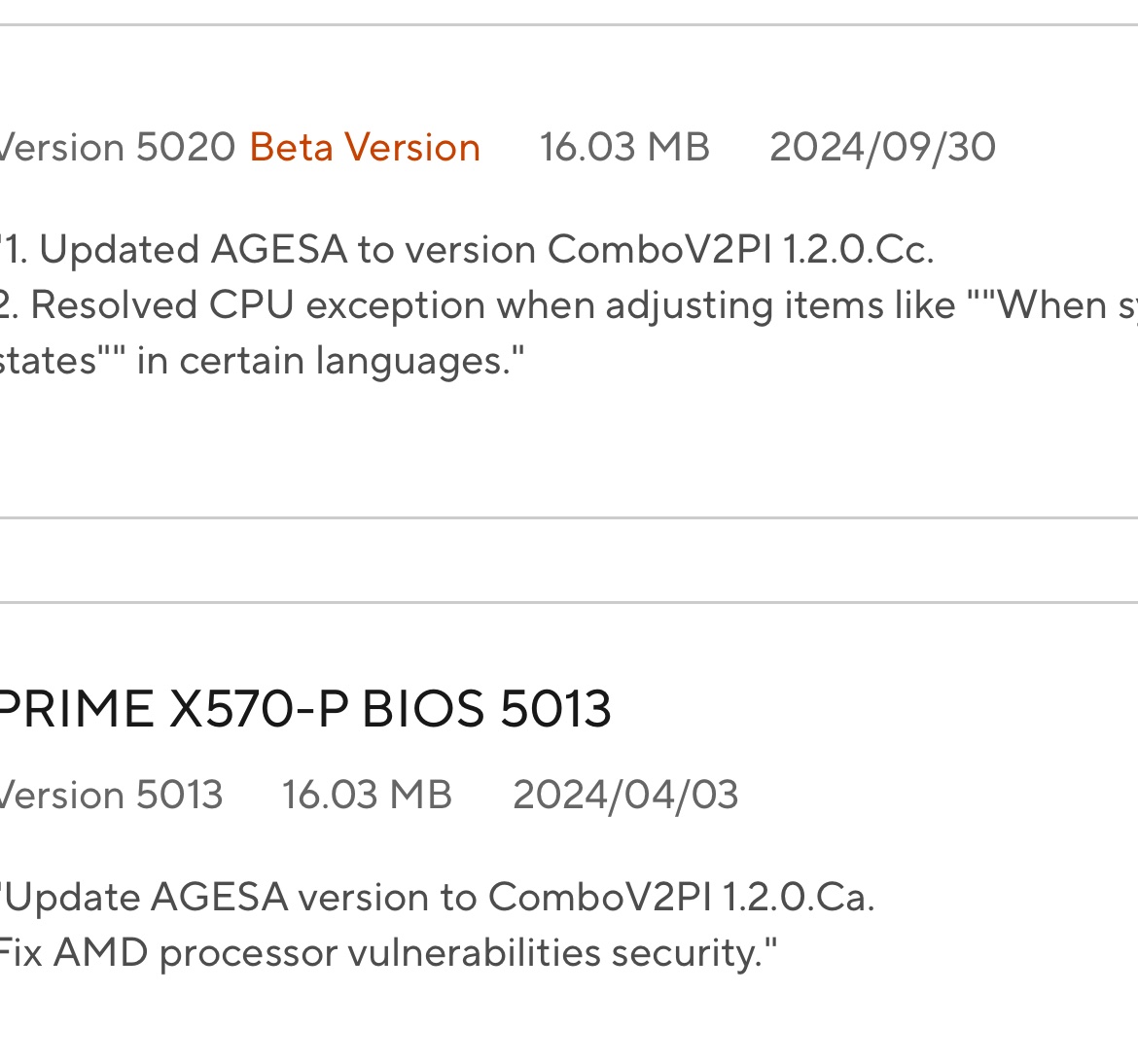1138x1064 pixels.
Task: Click the divider line directly above the PRIME X570-P heading
Action: [569, 603]
